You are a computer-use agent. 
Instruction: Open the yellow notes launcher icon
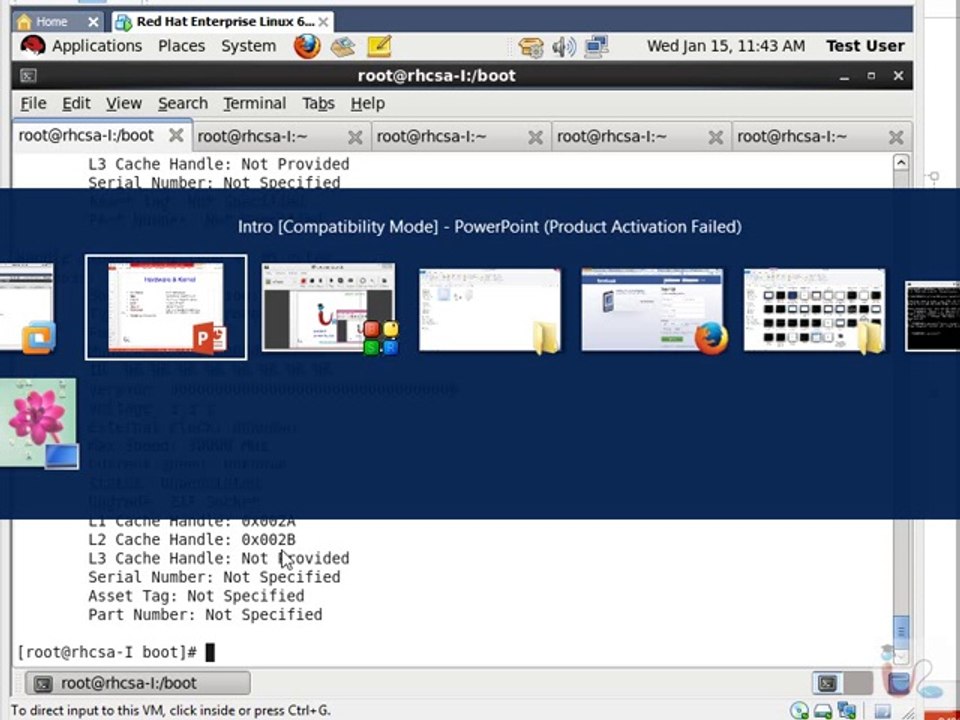379,46
